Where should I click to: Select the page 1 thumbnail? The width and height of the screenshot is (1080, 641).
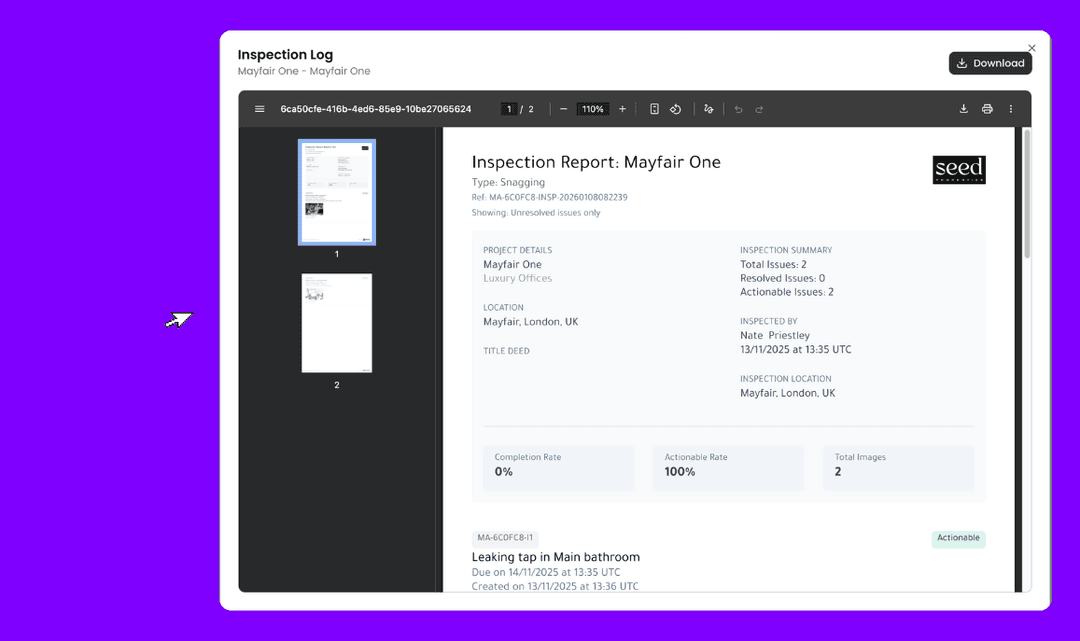337,192
